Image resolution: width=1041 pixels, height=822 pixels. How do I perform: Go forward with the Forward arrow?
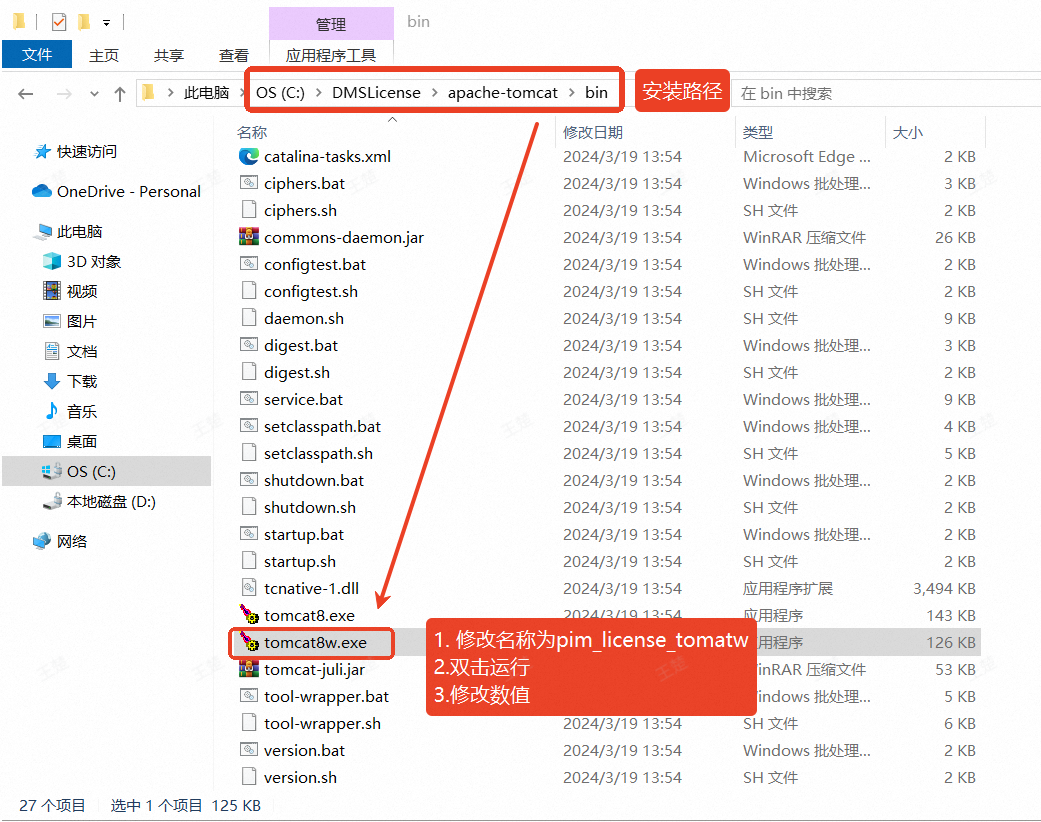tap(64, 94)
